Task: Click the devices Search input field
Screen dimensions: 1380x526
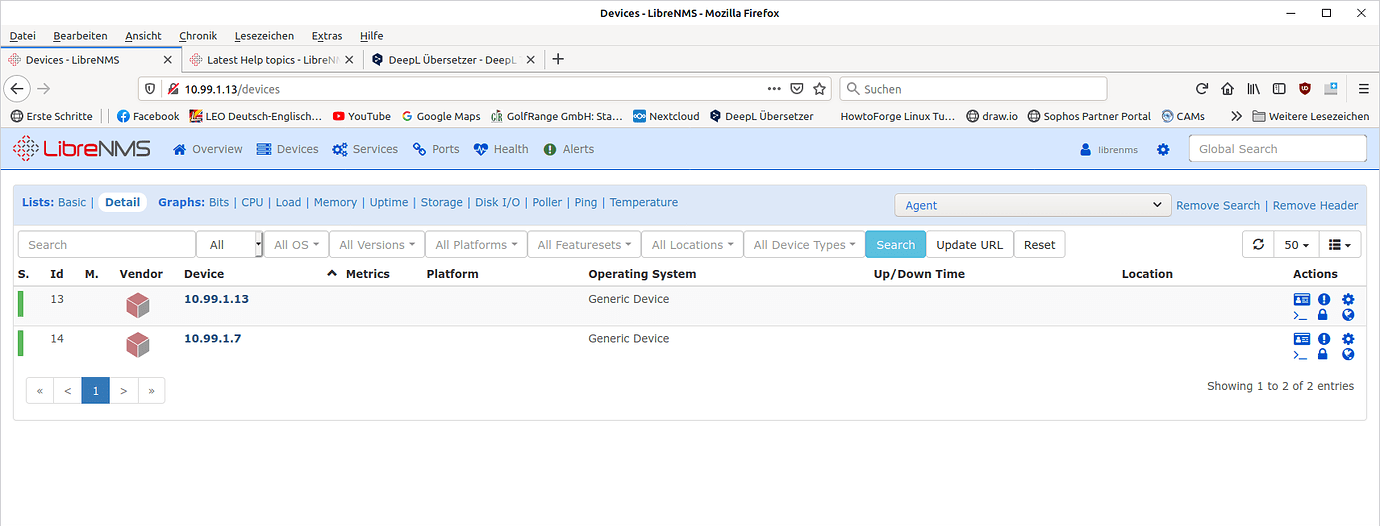Action: 107,245
